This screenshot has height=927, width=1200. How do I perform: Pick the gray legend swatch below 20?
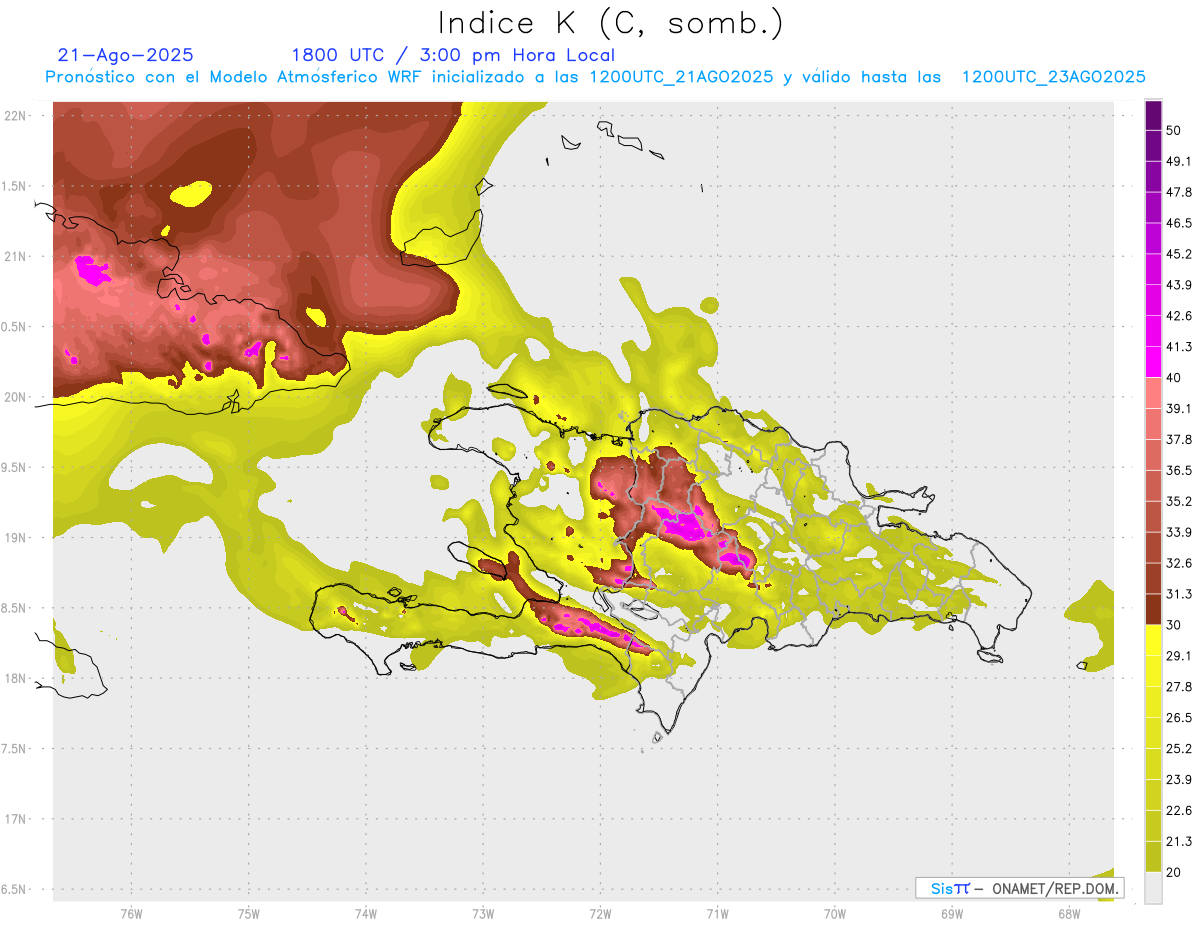1153,888
